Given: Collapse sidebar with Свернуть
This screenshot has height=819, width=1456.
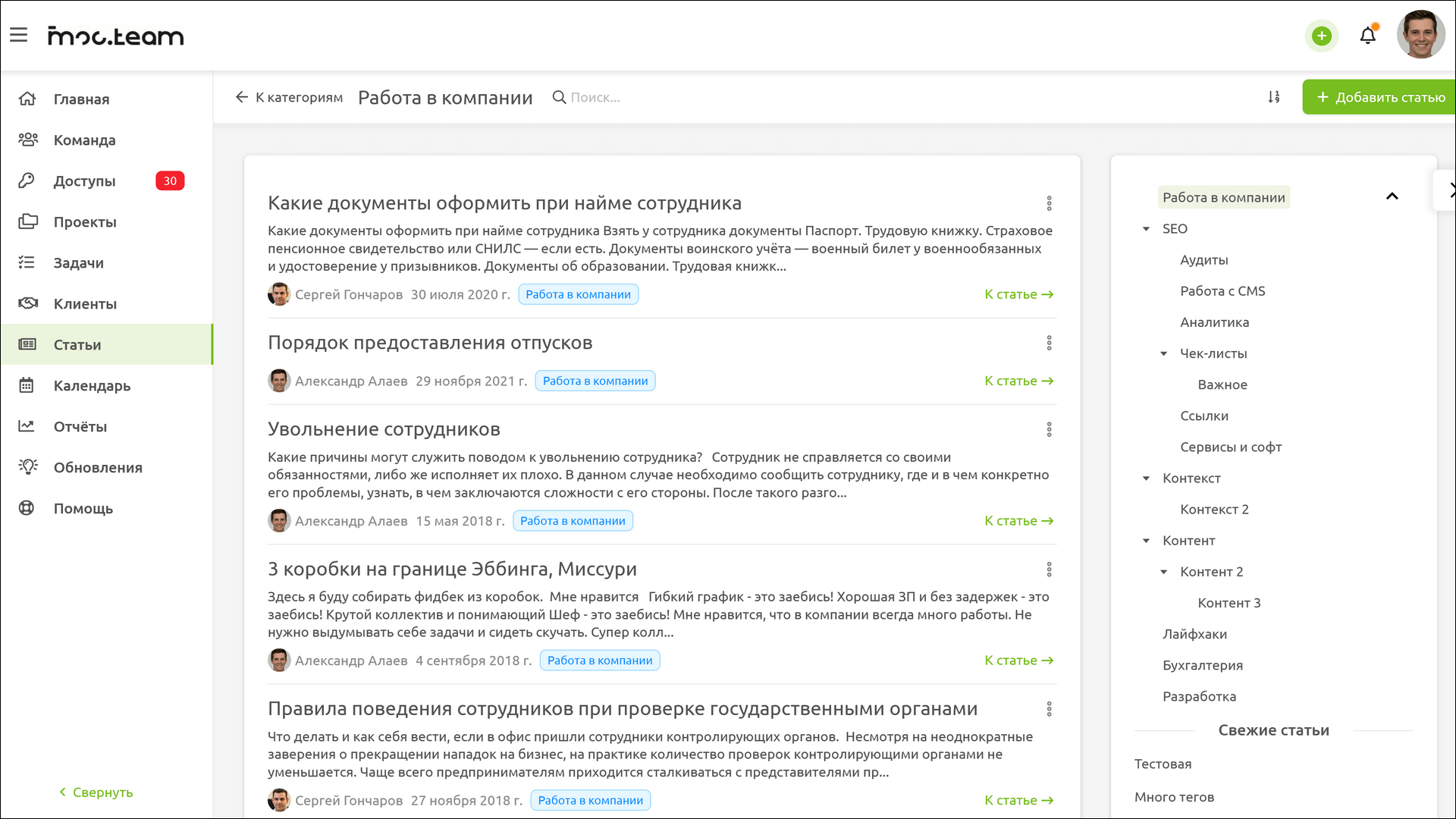Looking at the screenshot, I should click(96, 792).
